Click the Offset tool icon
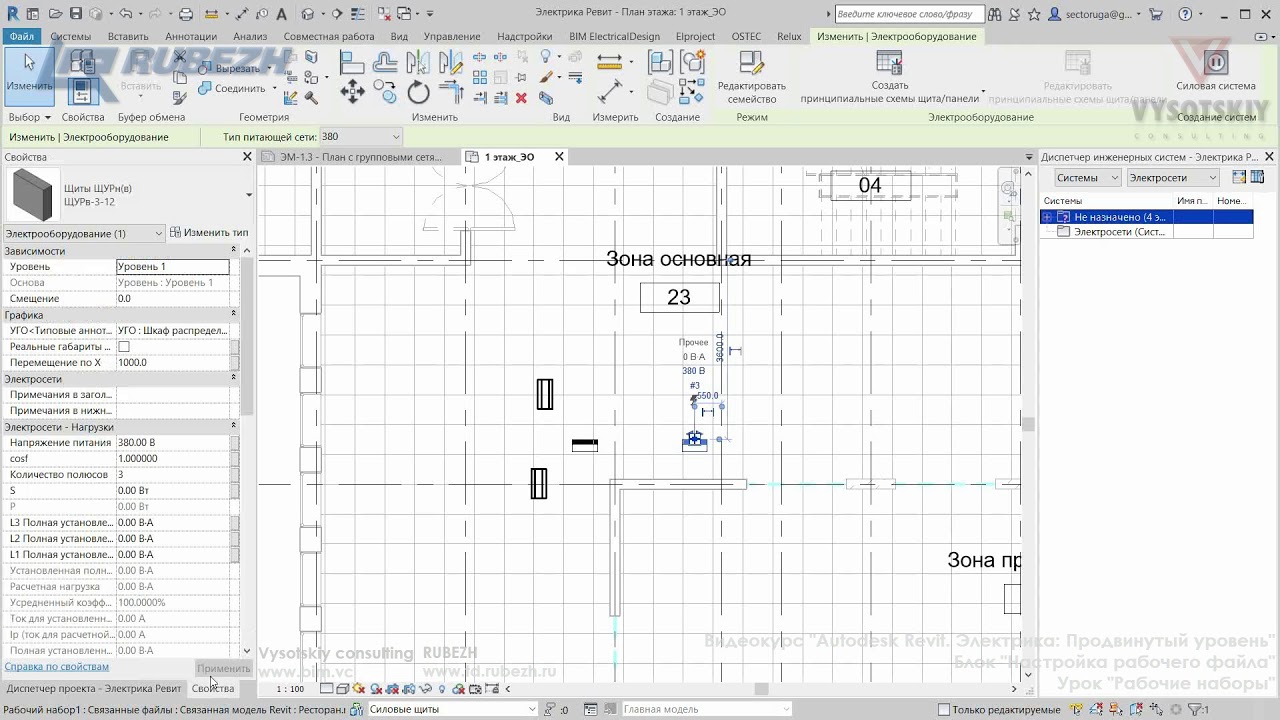Viewport: 1280px width, 720px height. click(x=385, y=63)
